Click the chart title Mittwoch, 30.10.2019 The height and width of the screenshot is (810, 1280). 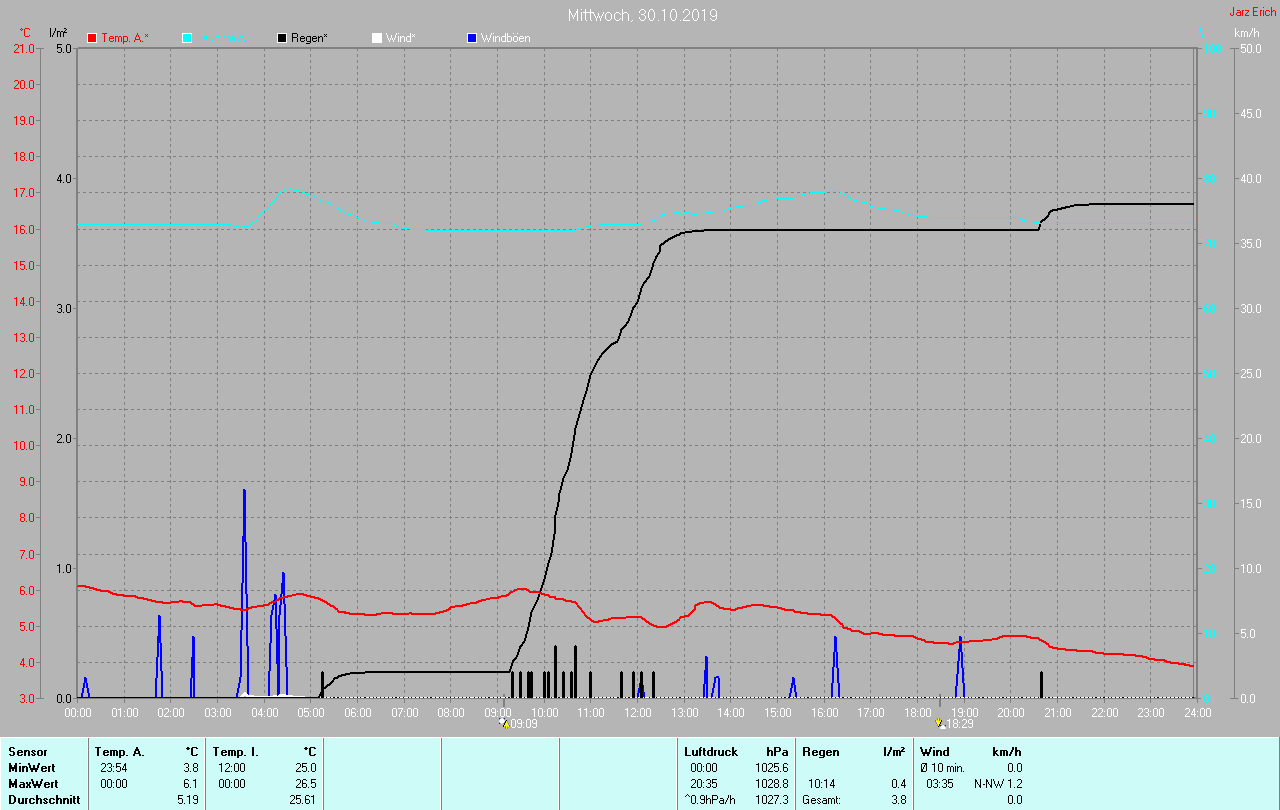point(642,15)
